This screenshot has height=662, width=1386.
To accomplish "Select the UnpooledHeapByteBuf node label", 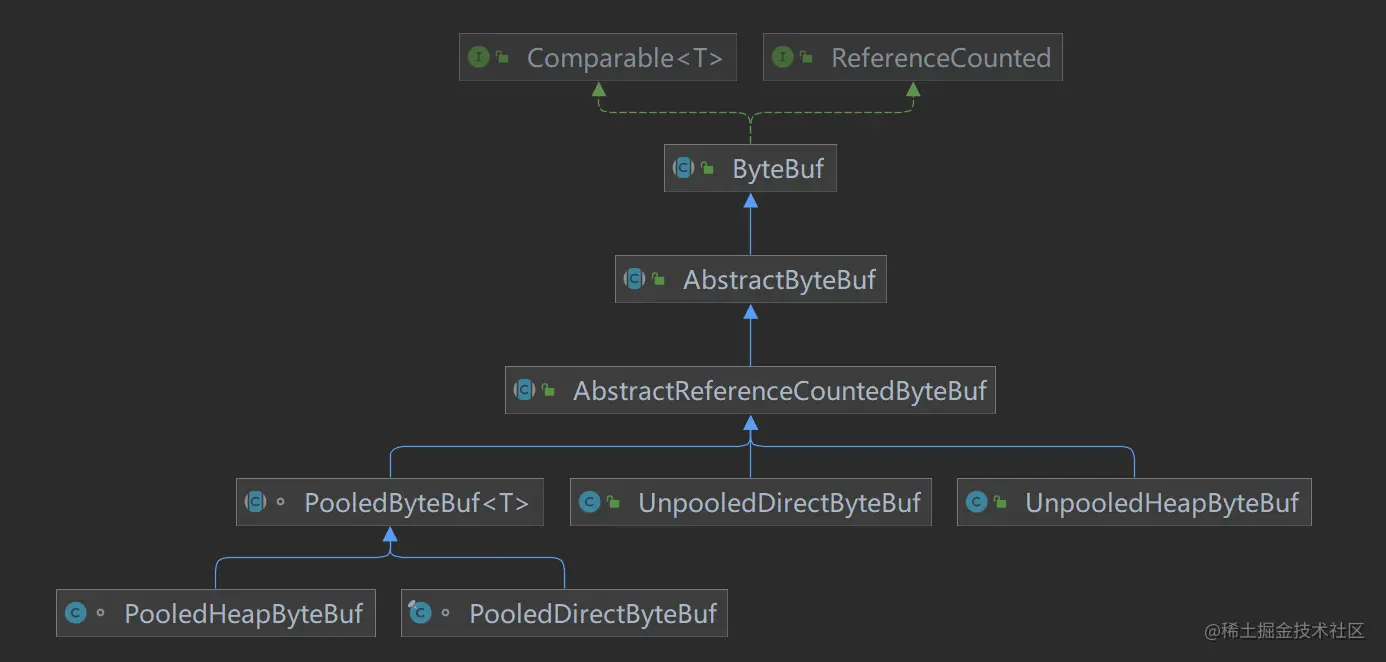I will 1161,502.
